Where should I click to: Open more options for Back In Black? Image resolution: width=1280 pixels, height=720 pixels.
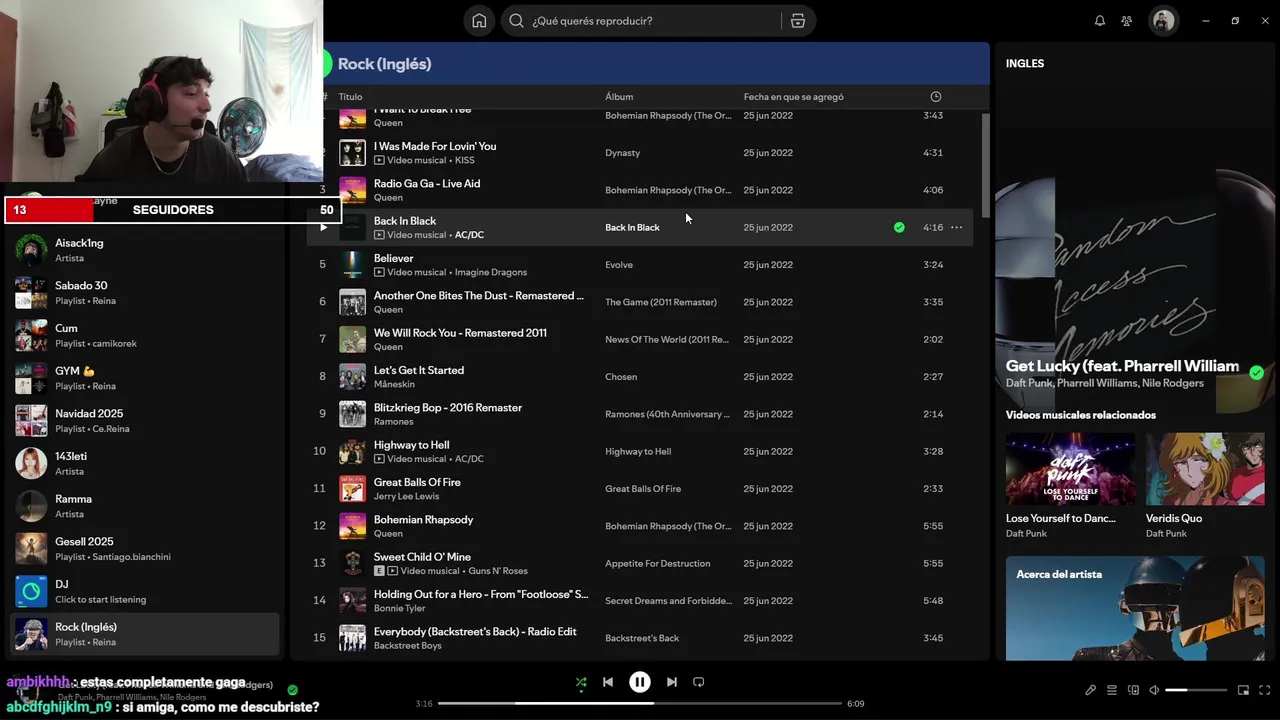[956, 227]
